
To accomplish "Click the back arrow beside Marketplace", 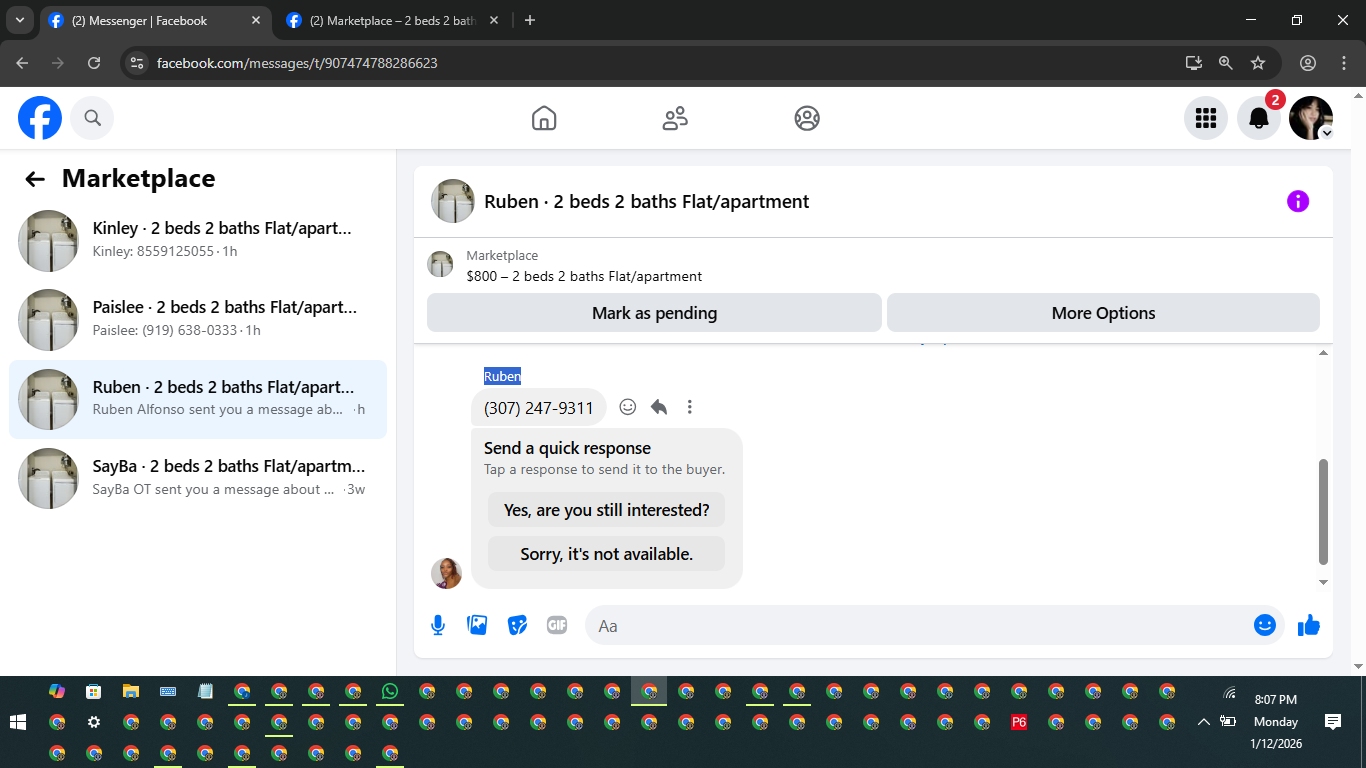I will pos(35,179).
